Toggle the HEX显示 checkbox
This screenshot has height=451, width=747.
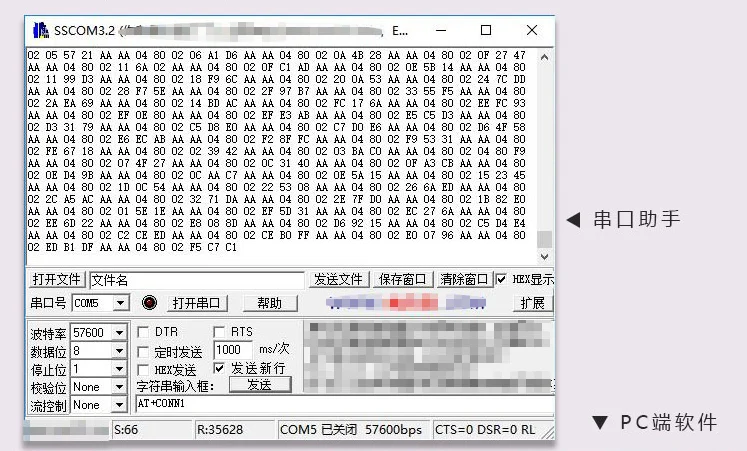[501, 279]
